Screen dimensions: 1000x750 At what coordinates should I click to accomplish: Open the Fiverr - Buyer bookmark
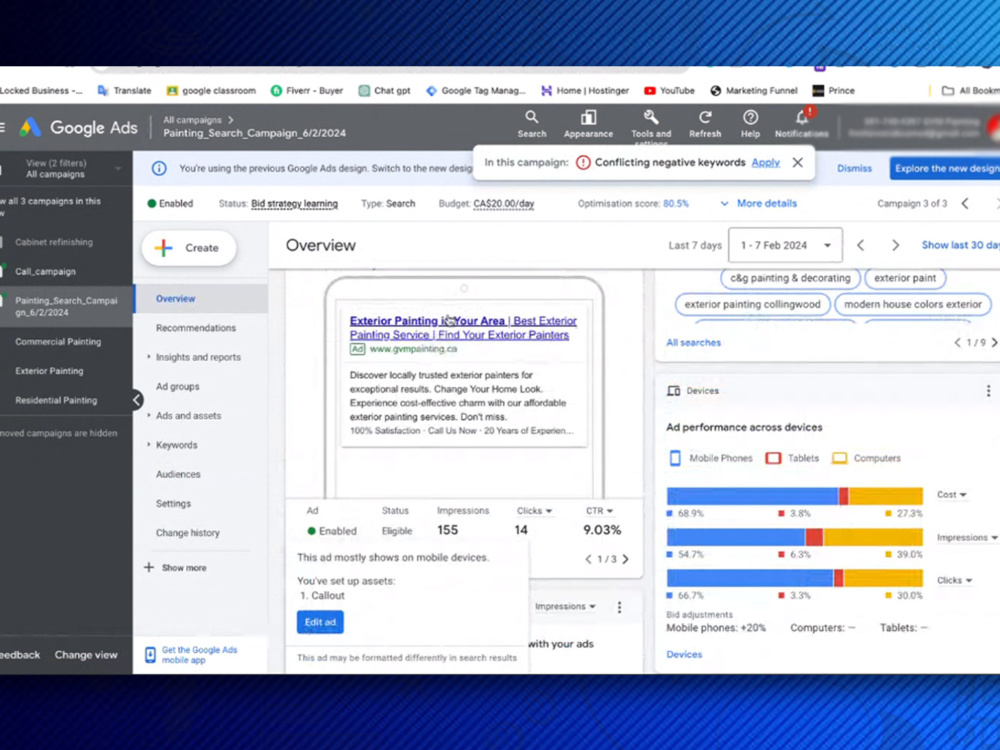307,91
